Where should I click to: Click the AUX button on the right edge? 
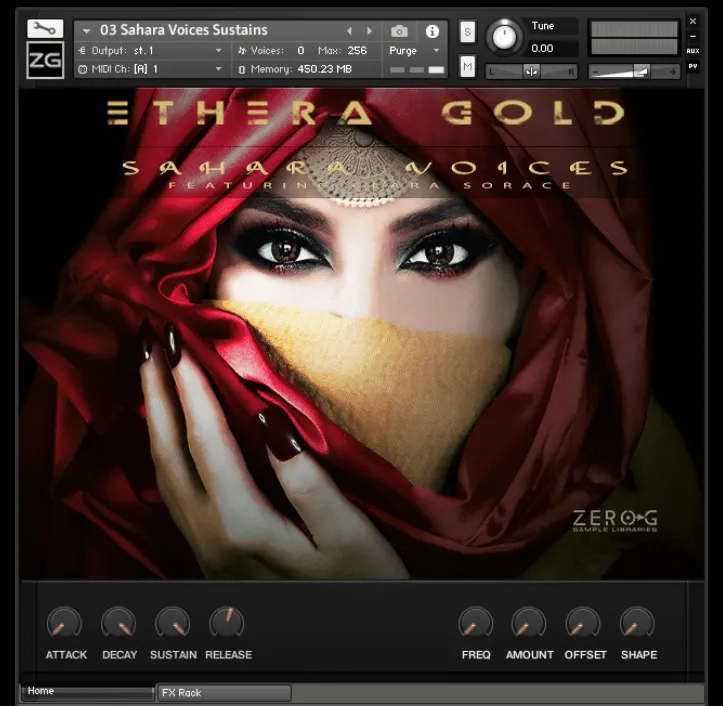692,50
